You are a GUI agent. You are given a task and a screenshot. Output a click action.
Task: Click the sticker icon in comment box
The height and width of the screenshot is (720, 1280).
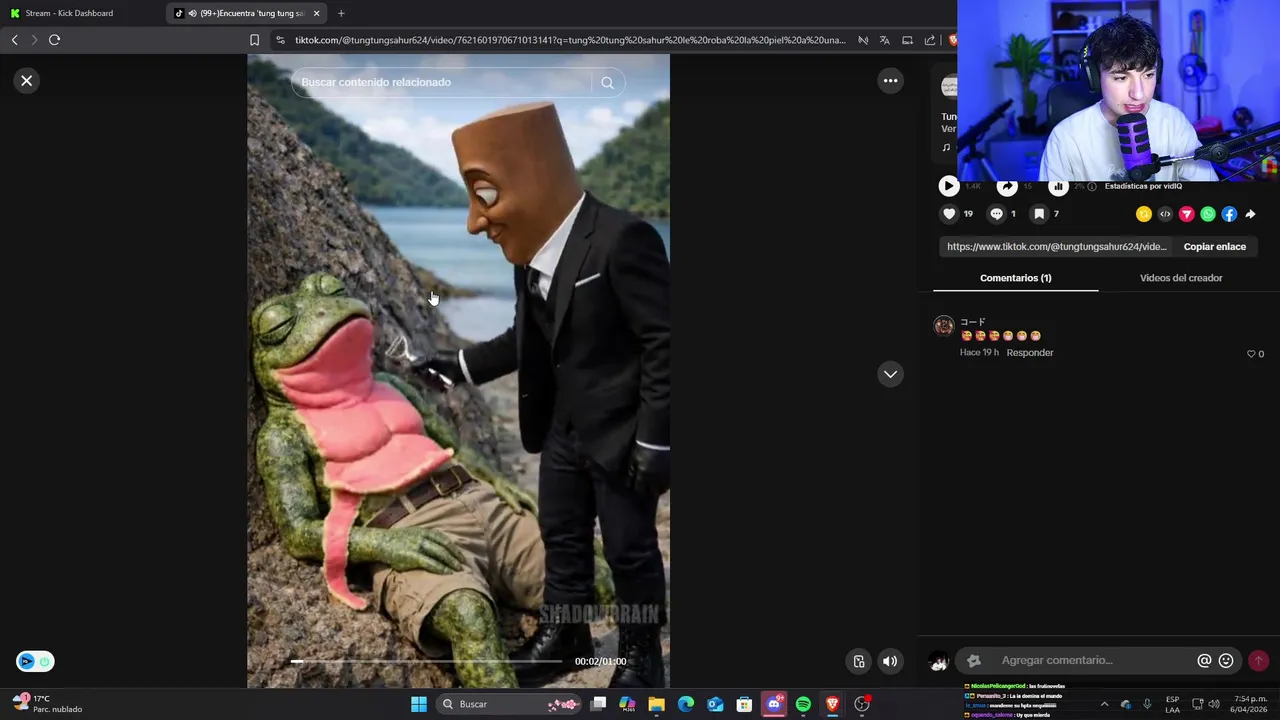coord(973,661)
